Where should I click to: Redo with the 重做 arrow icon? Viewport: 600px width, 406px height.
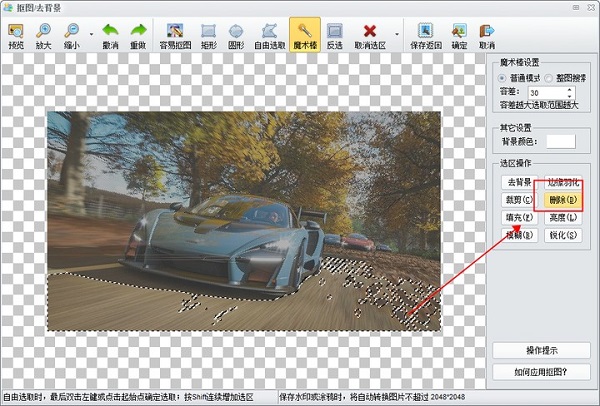pyautogui.click(x=138, y=35)
